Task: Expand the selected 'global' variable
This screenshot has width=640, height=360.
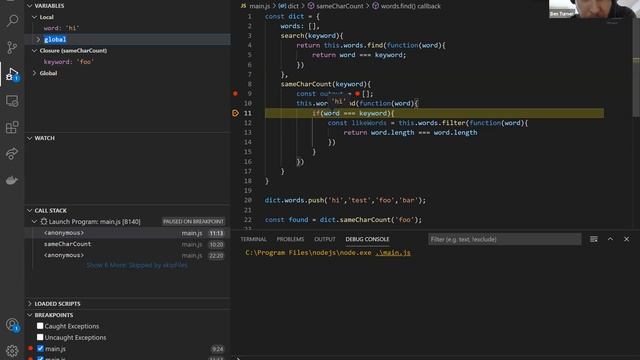Action: tap(38, 40)
